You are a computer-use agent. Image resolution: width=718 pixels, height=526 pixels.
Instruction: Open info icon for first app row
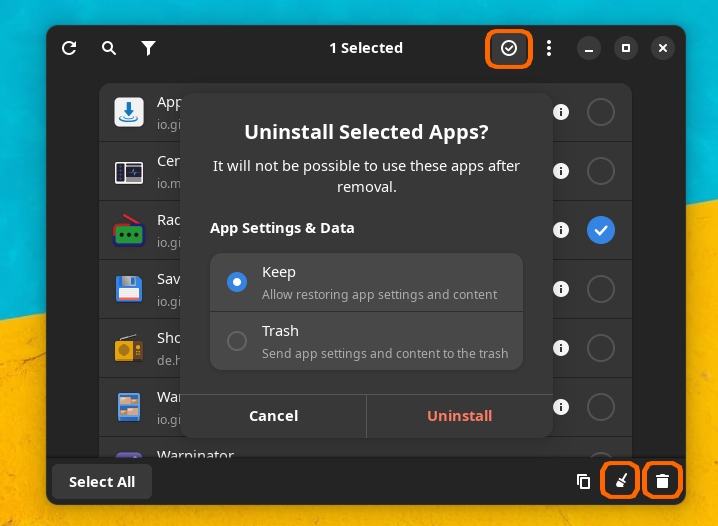tap(561, 112)
